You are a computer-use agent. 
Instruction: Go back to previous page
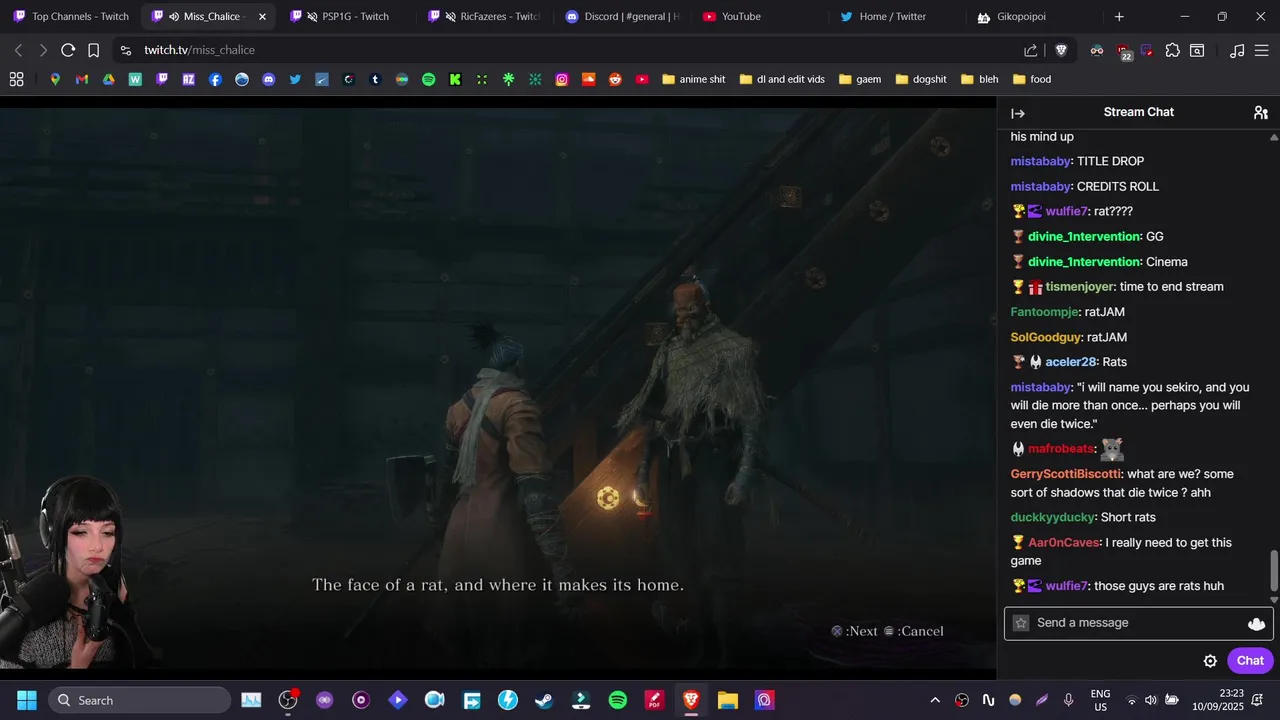[18, 50]
